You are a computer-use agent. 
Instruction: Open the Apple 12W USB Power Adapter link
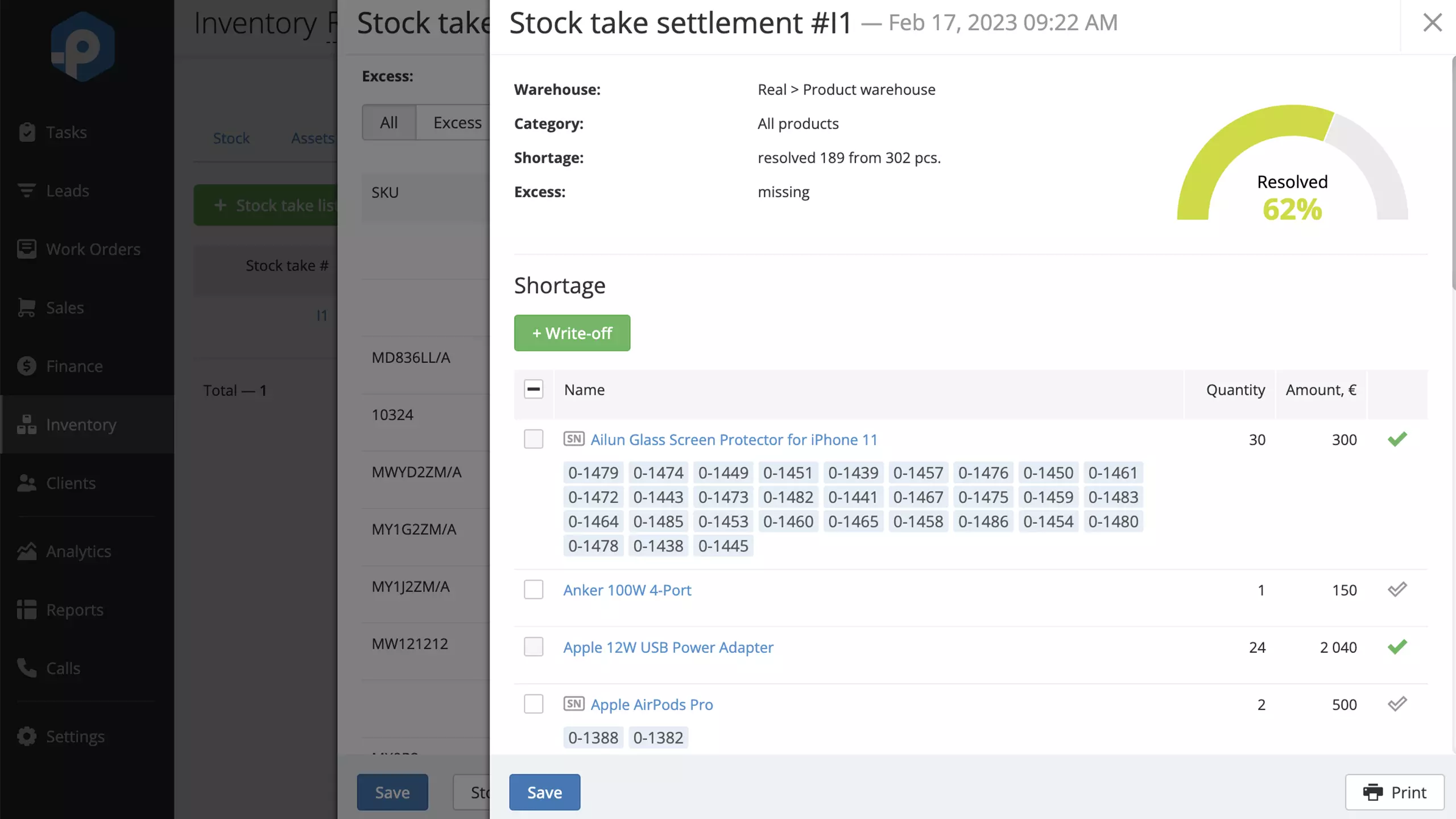668,647
